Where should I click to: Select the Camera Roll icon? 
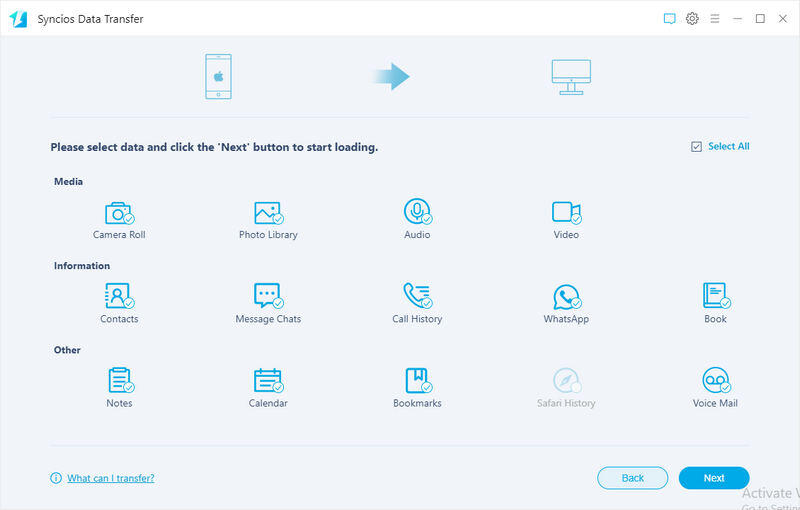(x=119, y=213)
